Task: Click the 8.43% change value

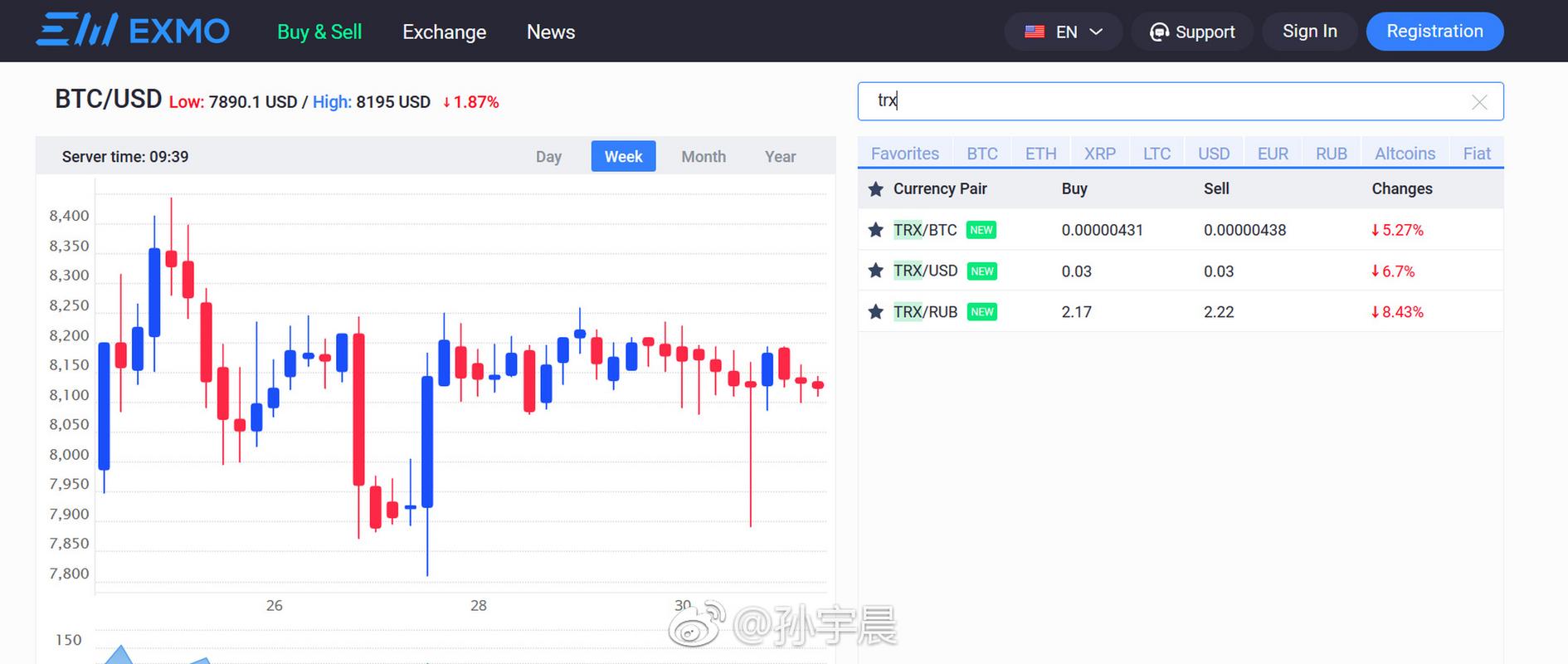Action: pyautogui.click(x=1397, y=312)
